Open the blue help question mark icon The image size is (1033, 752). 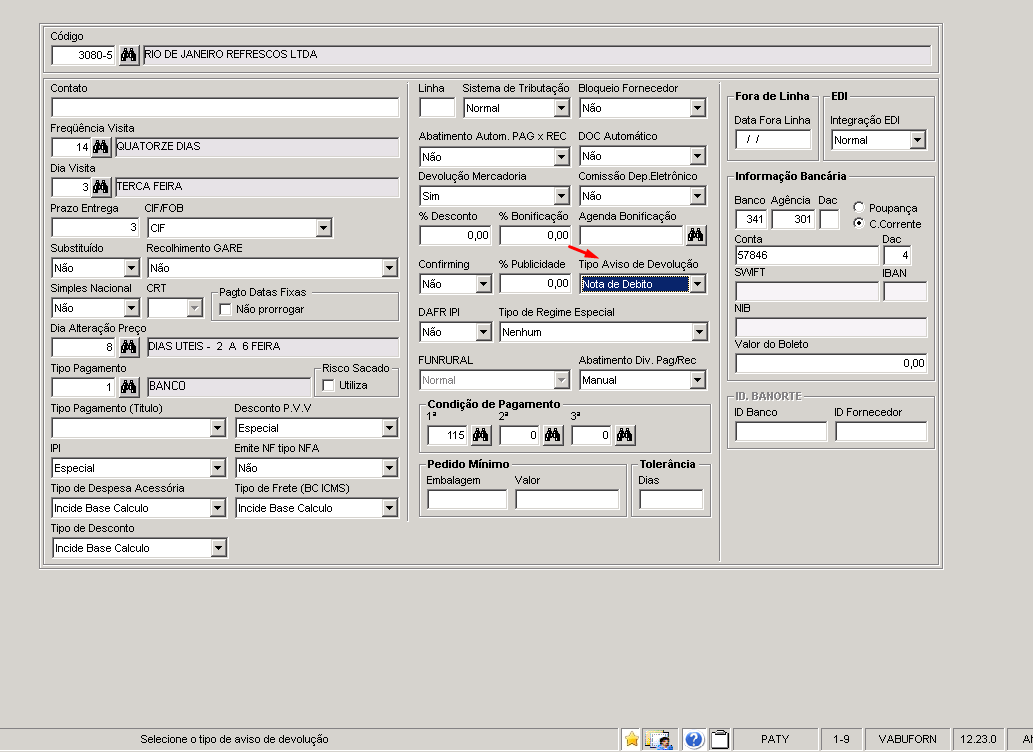pos(694,739)
